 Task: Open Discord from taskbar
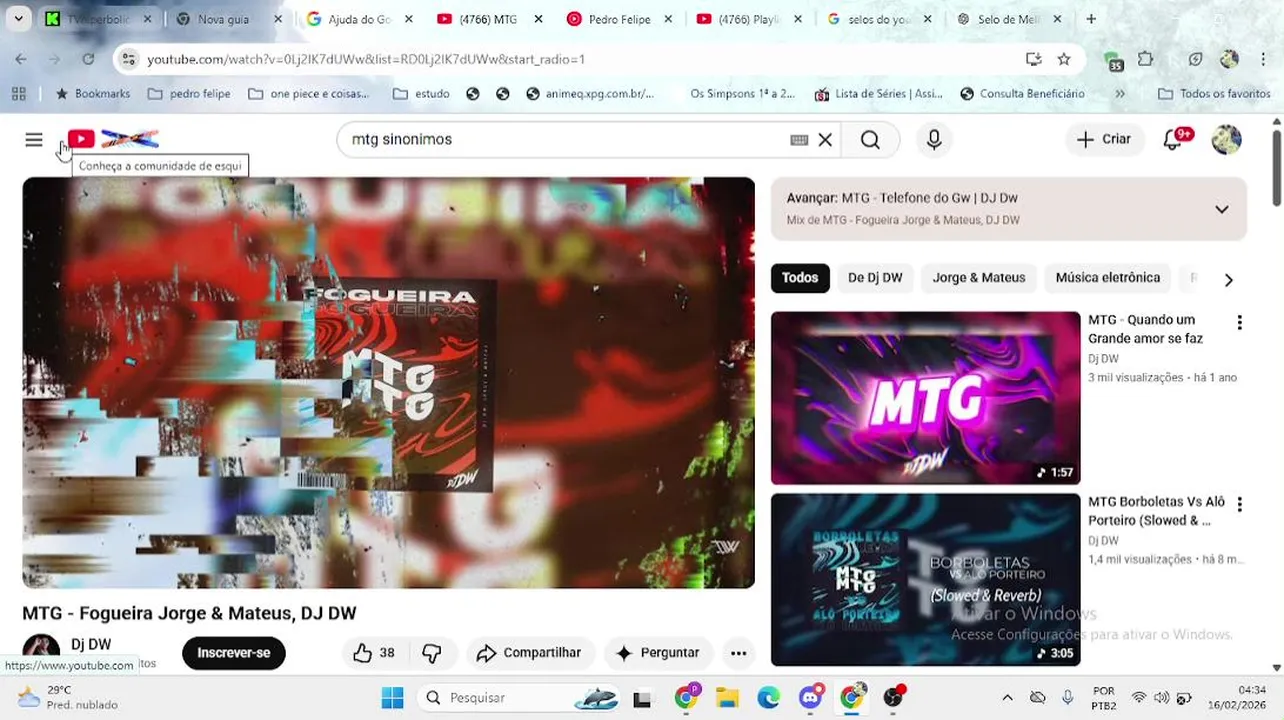[811, 697]
